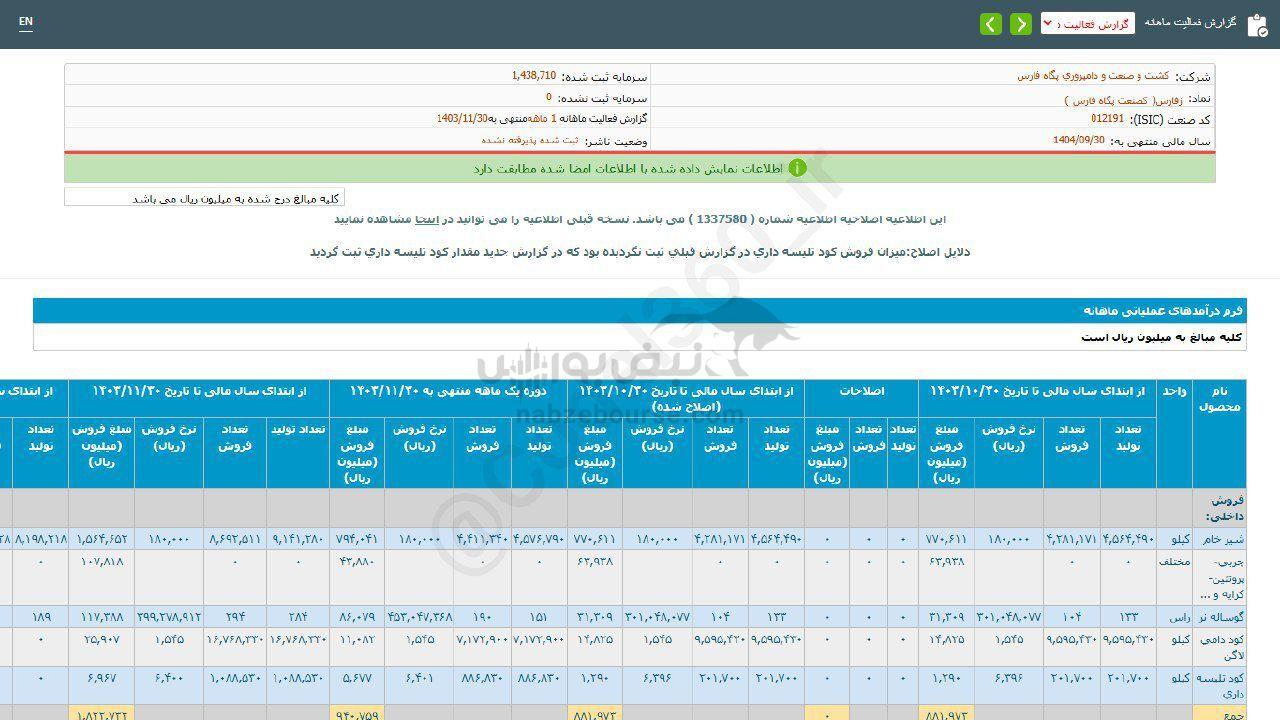The image size is (1280, 720).
Task: Open the monthly activity report clipboard icon
Action: [1257, 25]
